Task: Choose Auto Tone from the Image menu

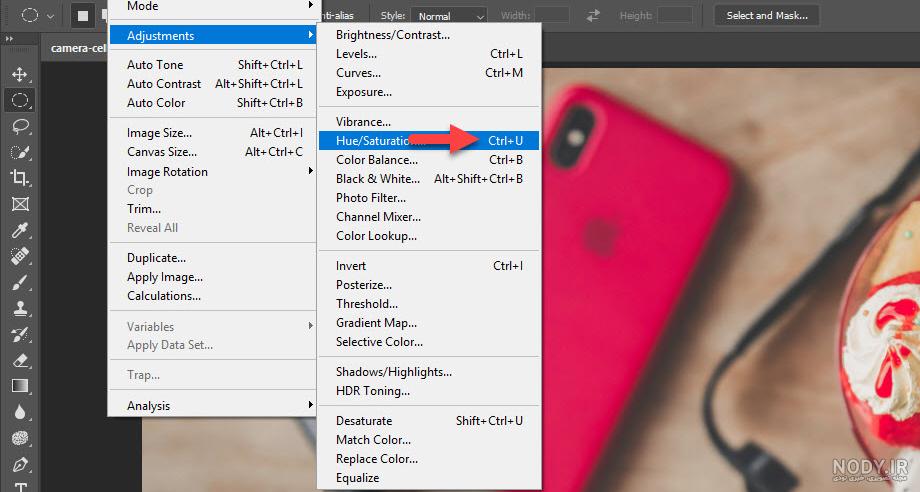Action: pos(213,65)
